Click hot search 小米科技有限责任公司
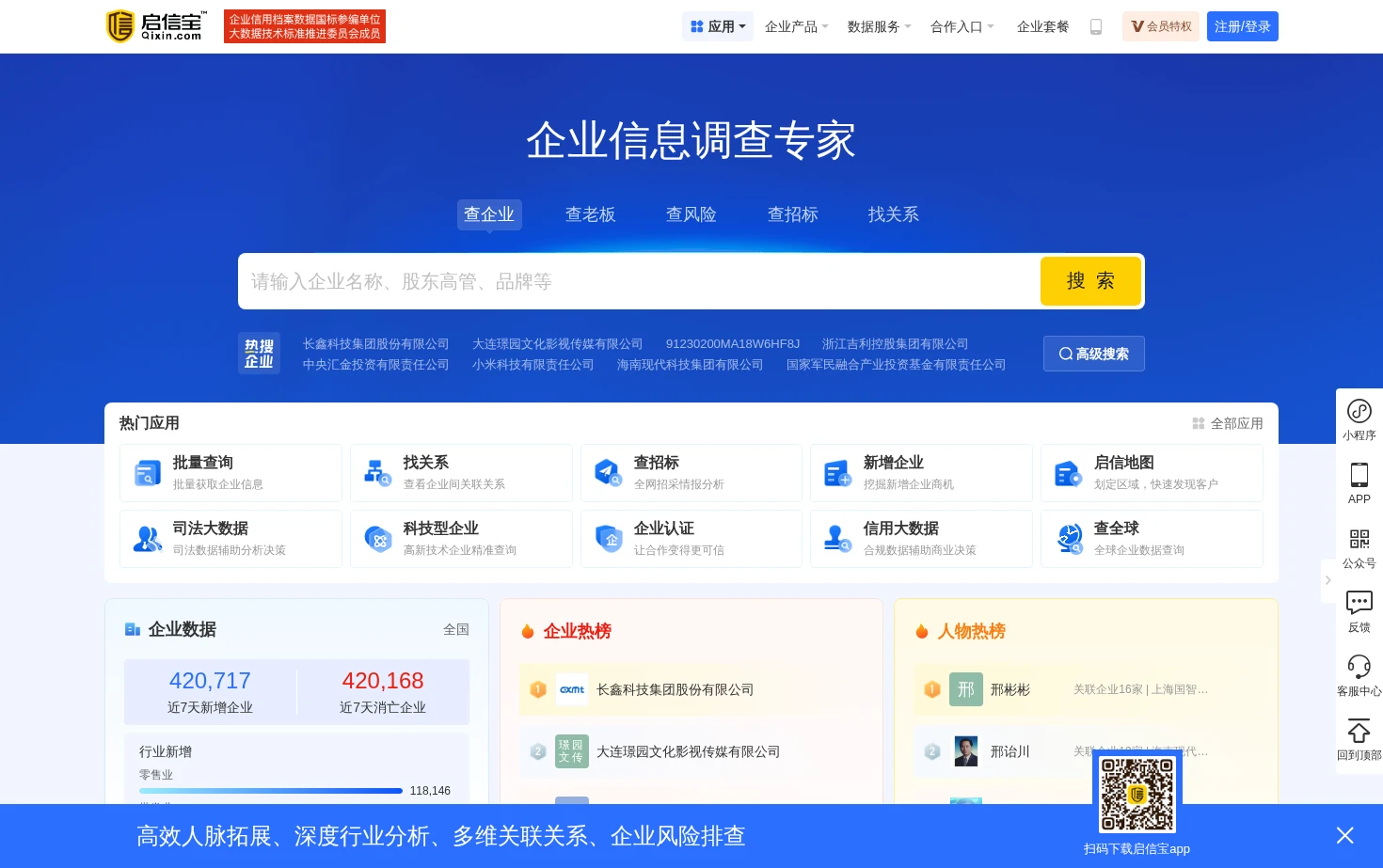Image resolution: width=1383 pixels, height=868 pixels. [x=533, y=365]
